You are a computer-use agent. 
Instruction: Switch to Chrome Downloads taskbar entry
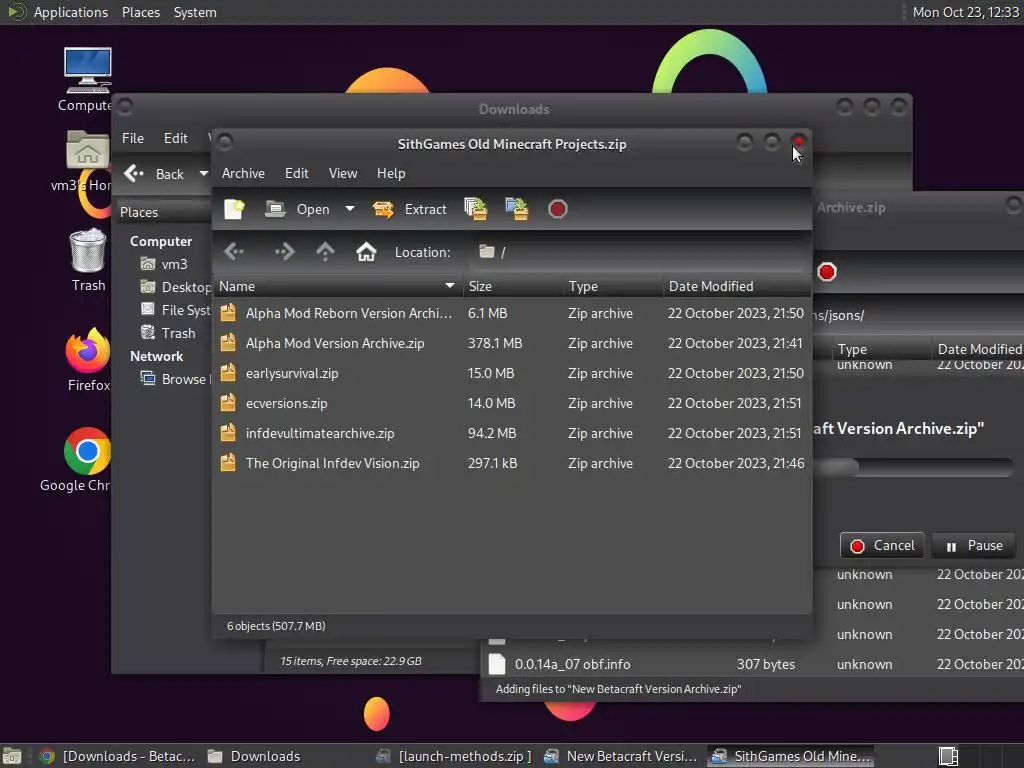(118, 756)
